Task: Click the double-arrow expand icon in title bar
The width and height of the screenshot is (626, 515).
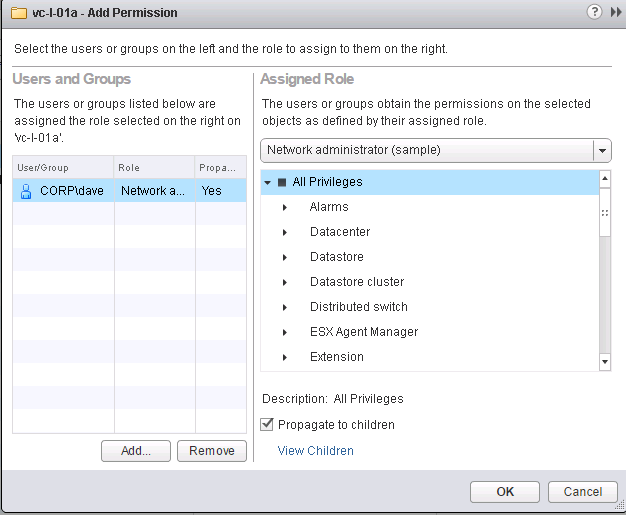Action: click(x=613, y=11)
